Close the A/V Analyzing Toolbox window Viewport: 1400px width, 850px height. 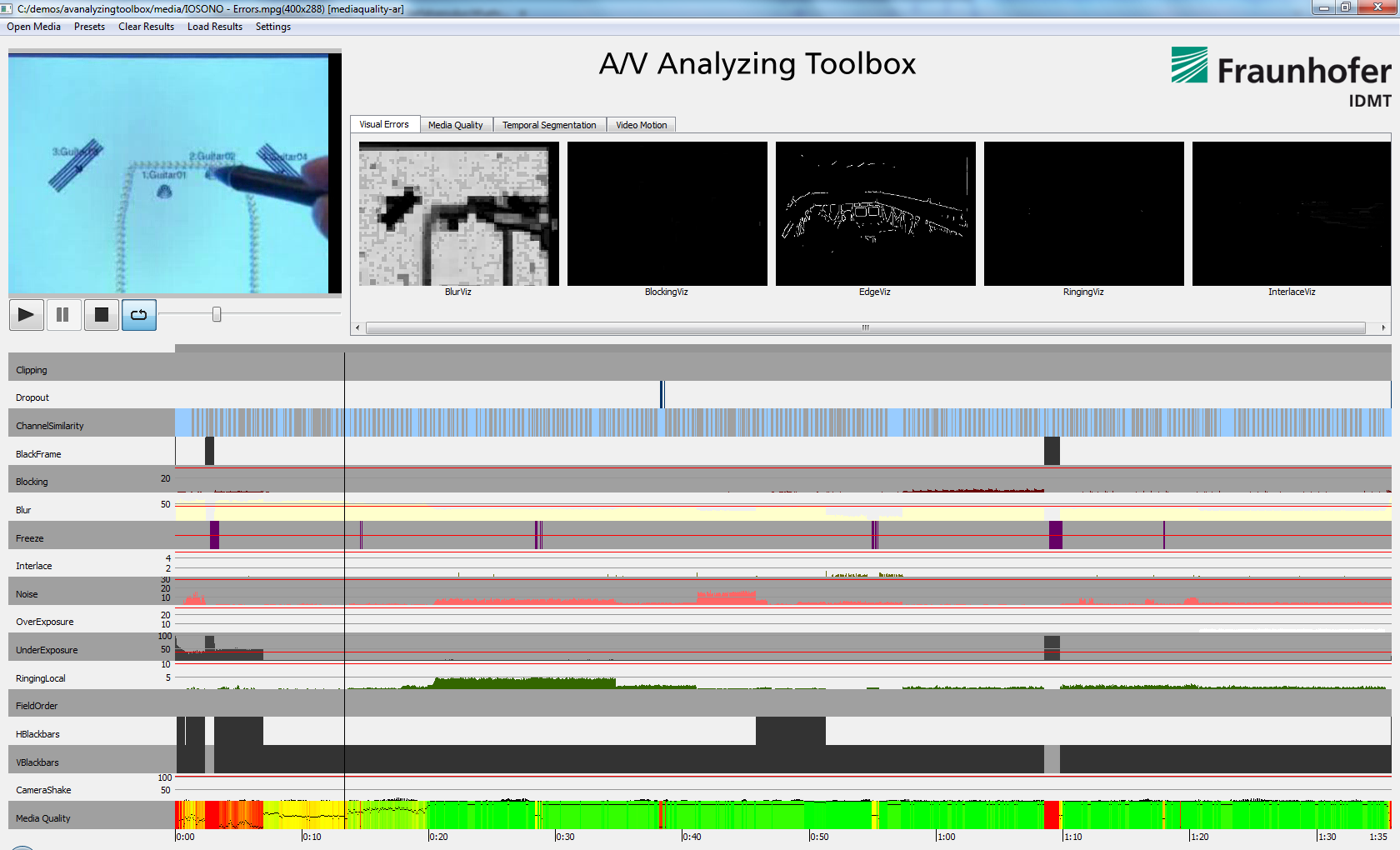1377,7
